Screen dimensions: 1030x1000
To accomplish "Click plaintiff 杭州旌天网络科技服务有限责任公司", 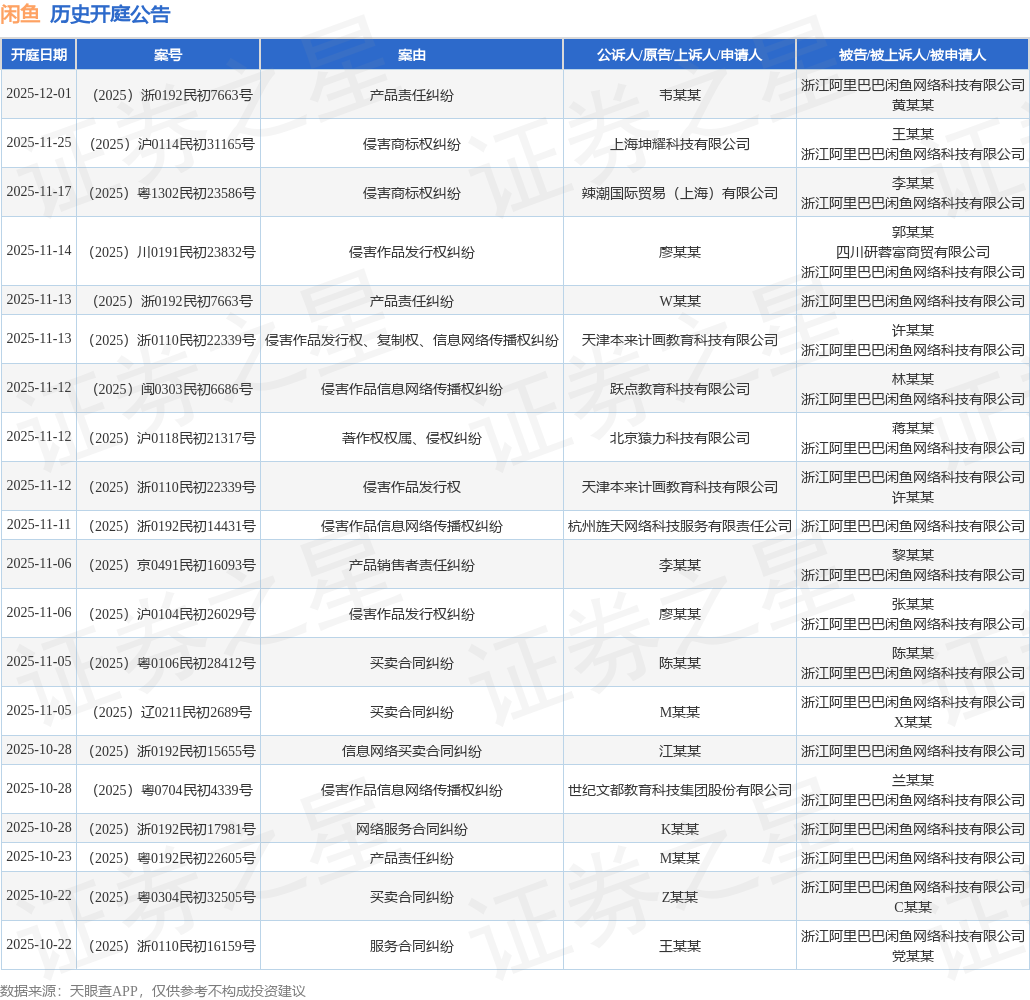I will [679, 526].
